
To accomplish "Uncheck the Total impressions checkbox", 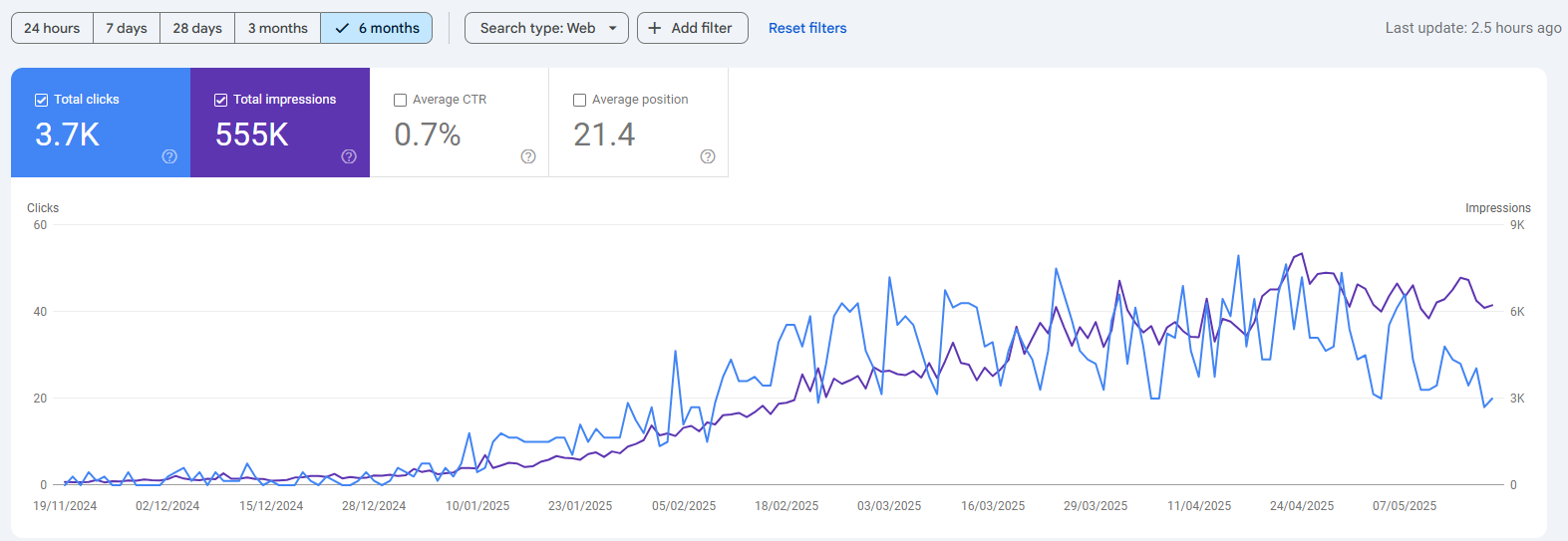I will [221, 100].
